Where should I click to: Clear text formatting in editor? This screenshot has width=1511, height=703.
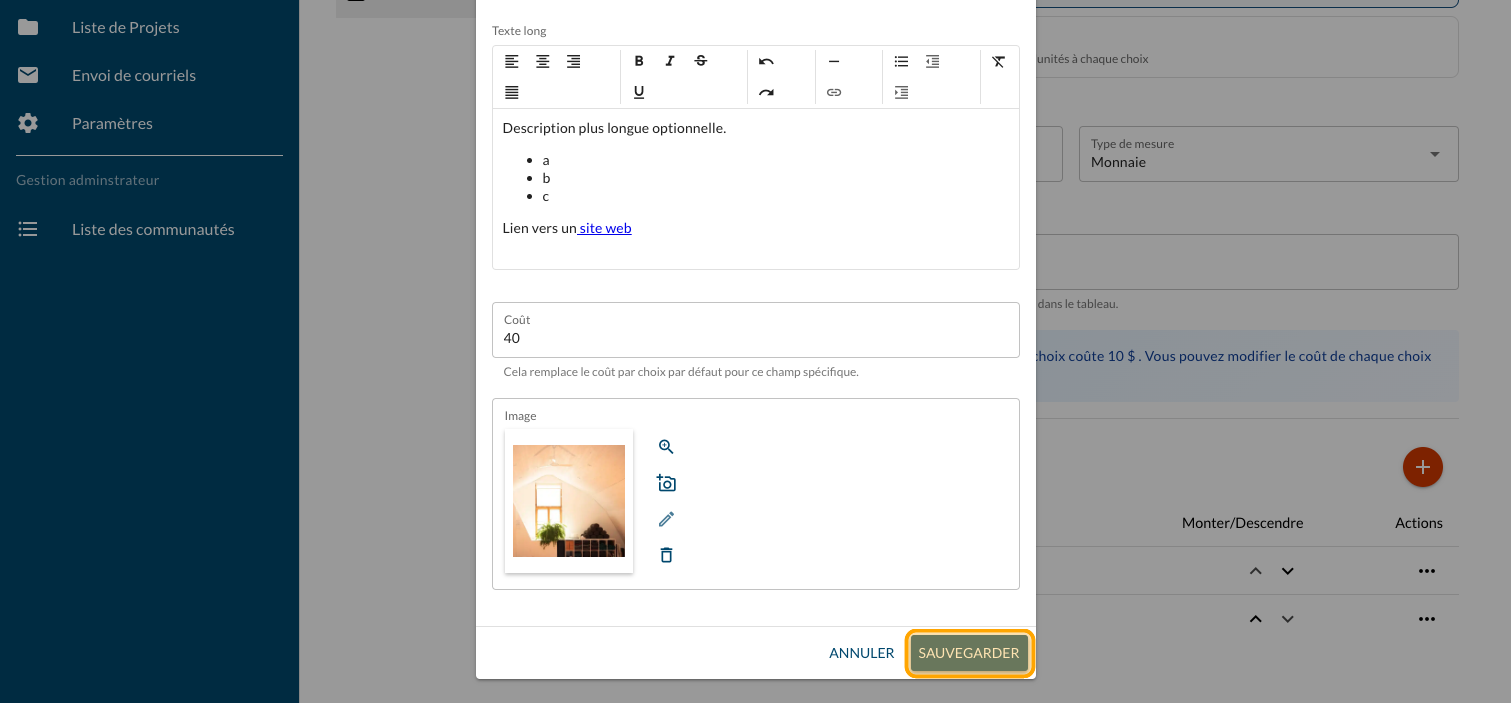(998, 61)
